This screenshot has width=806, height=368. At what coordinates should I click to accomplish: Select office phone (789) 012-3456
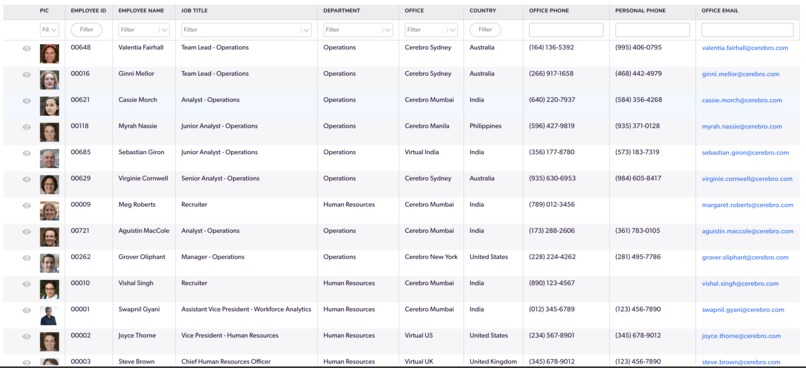pos(552,205)
